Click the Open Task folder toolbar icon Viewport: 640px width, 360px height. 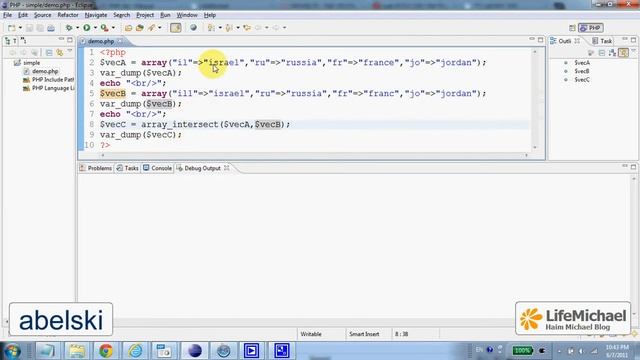coord(140,28)
